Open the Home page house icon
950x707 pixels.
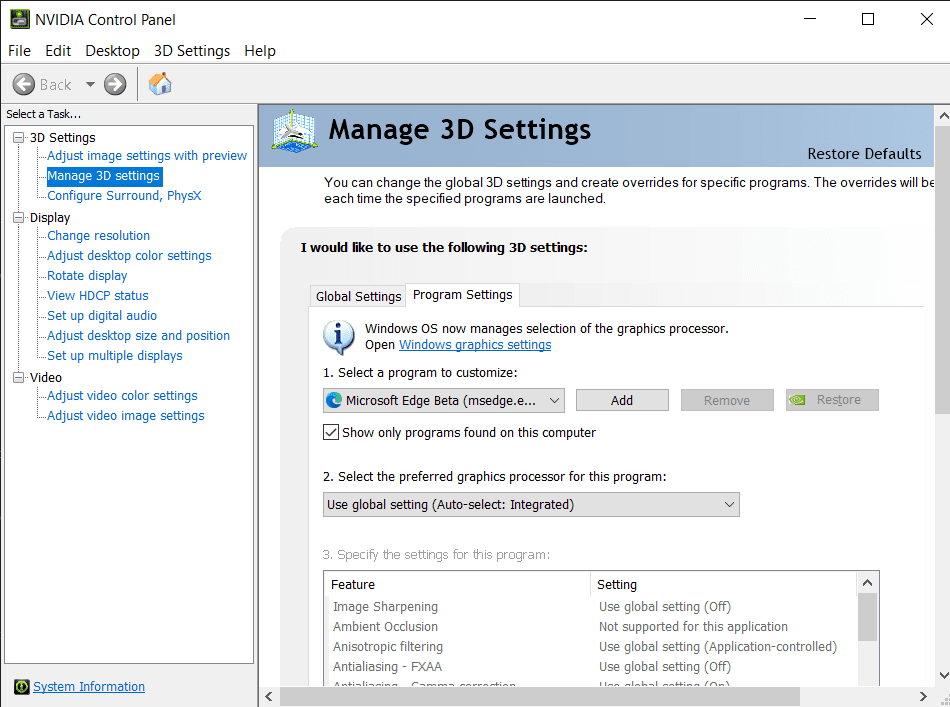coord(160,84)
